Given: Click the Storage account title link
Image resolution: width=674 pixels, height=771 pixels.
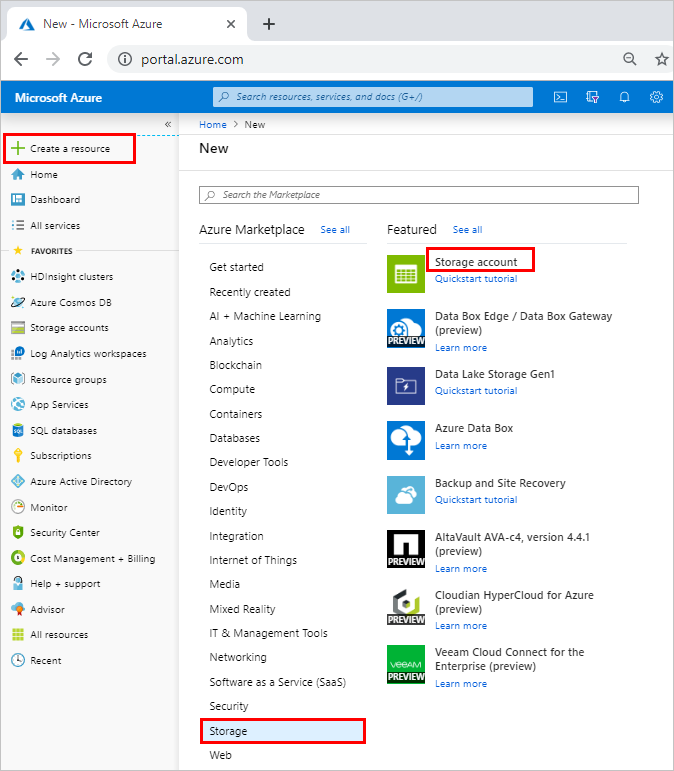Looking at the screenshot, I should click(x=476, y=262).
